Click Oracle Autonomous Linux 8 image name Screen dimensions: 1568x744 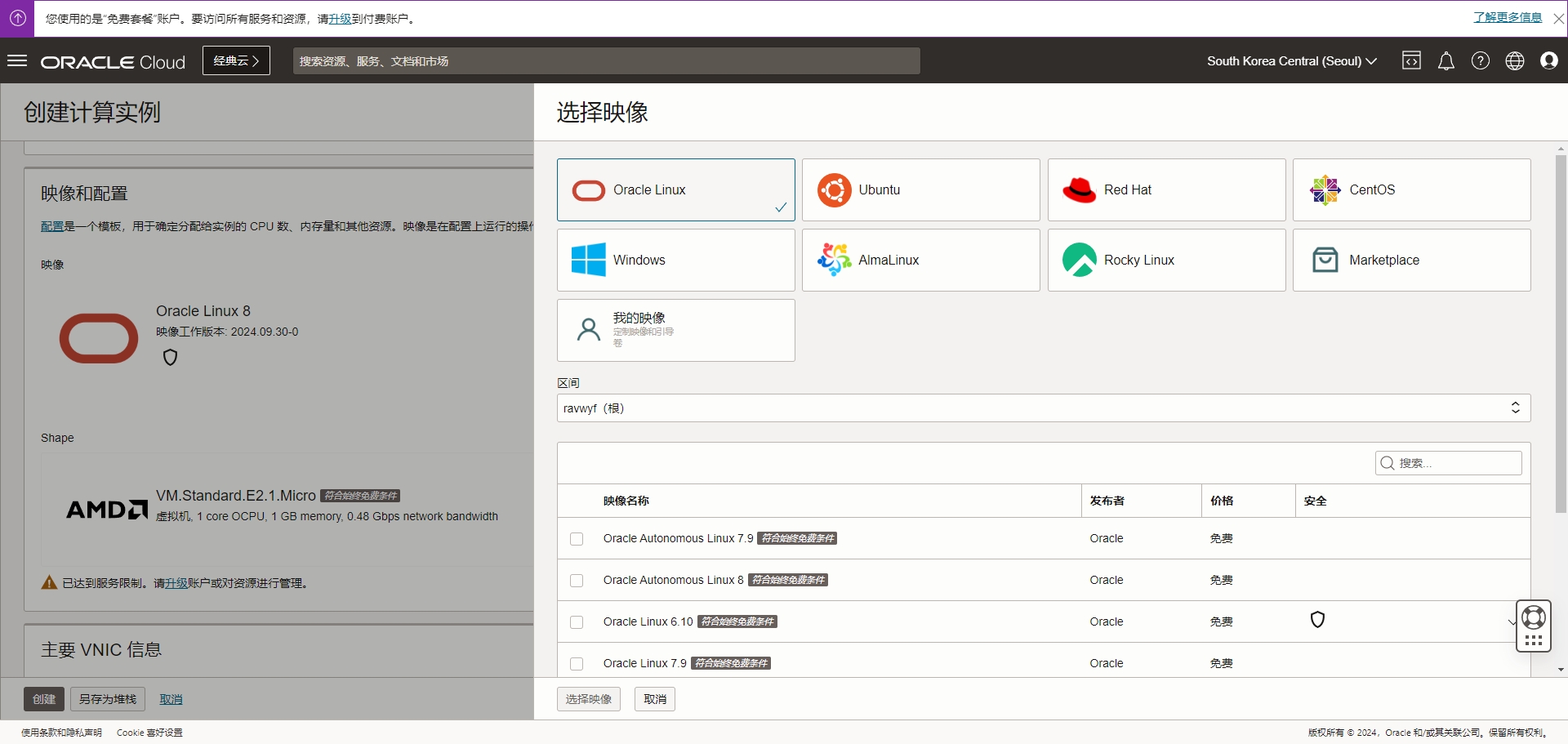(673, 580)
